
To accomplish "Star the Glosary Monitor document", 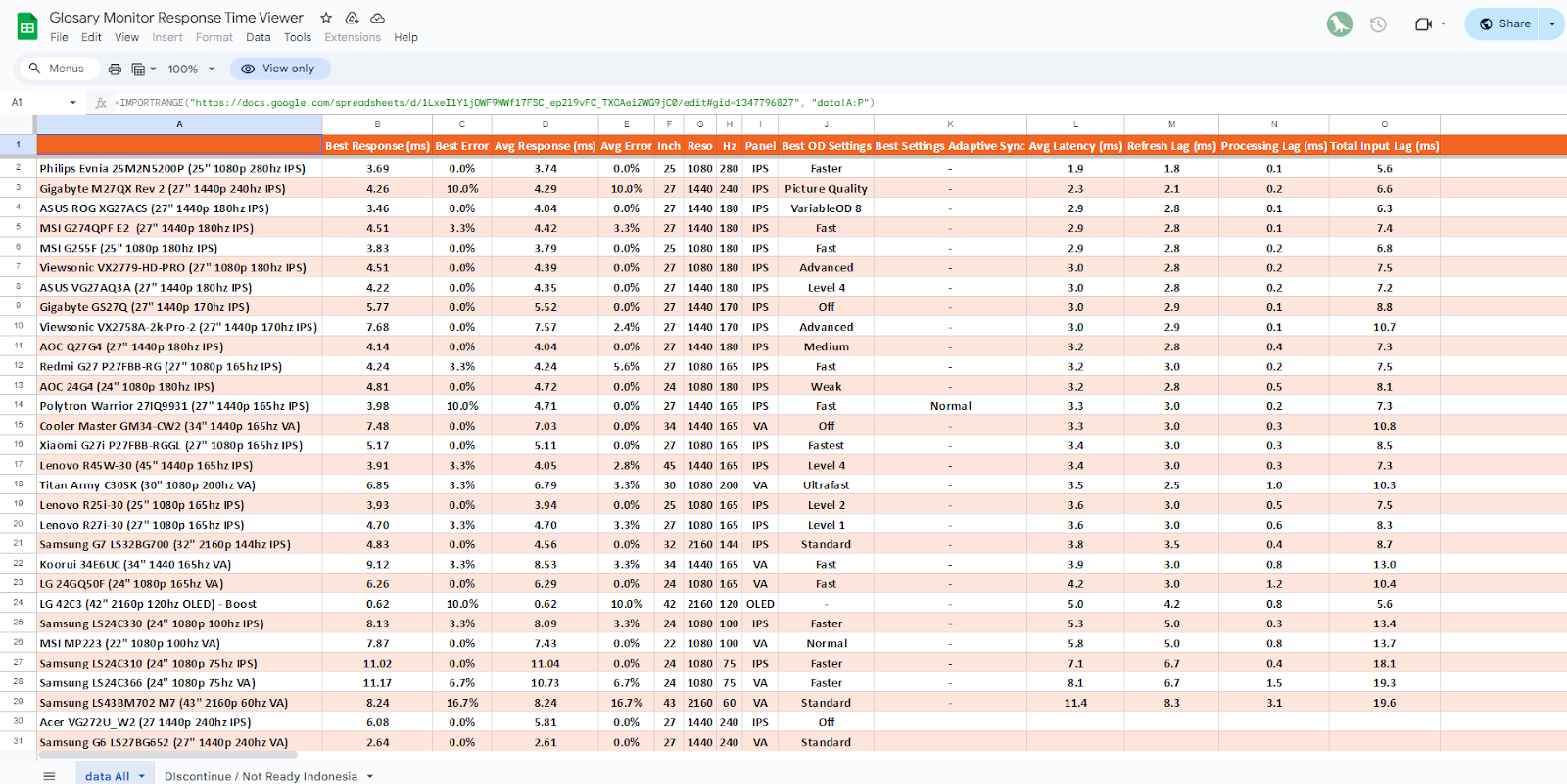I will [x=326, y=18].
